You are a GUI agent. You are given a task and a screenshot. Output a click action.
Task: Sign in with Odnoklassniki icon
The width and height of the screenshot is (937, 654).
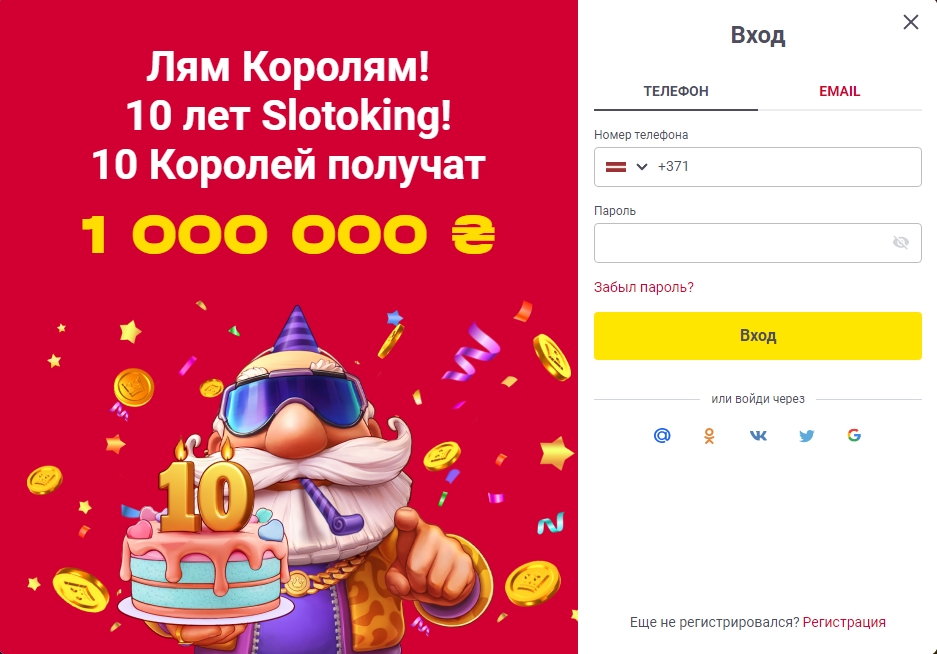click(x=710, y=435)
